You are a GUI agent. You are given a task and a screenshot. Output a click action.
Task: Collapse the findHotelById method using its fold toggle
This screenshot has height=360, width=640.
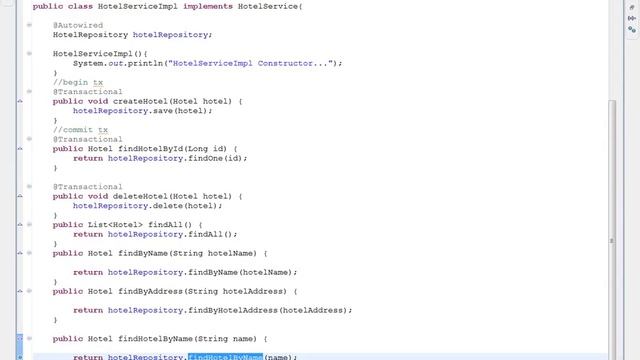(x=29, y=139)
